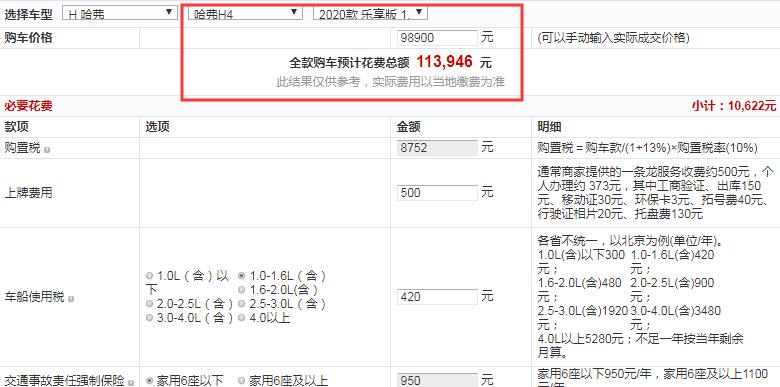Click the 可以手动输入实际成交价格 hint
Image resolution: width=780 pixels, height=387 pixels.
click(613, 38)
